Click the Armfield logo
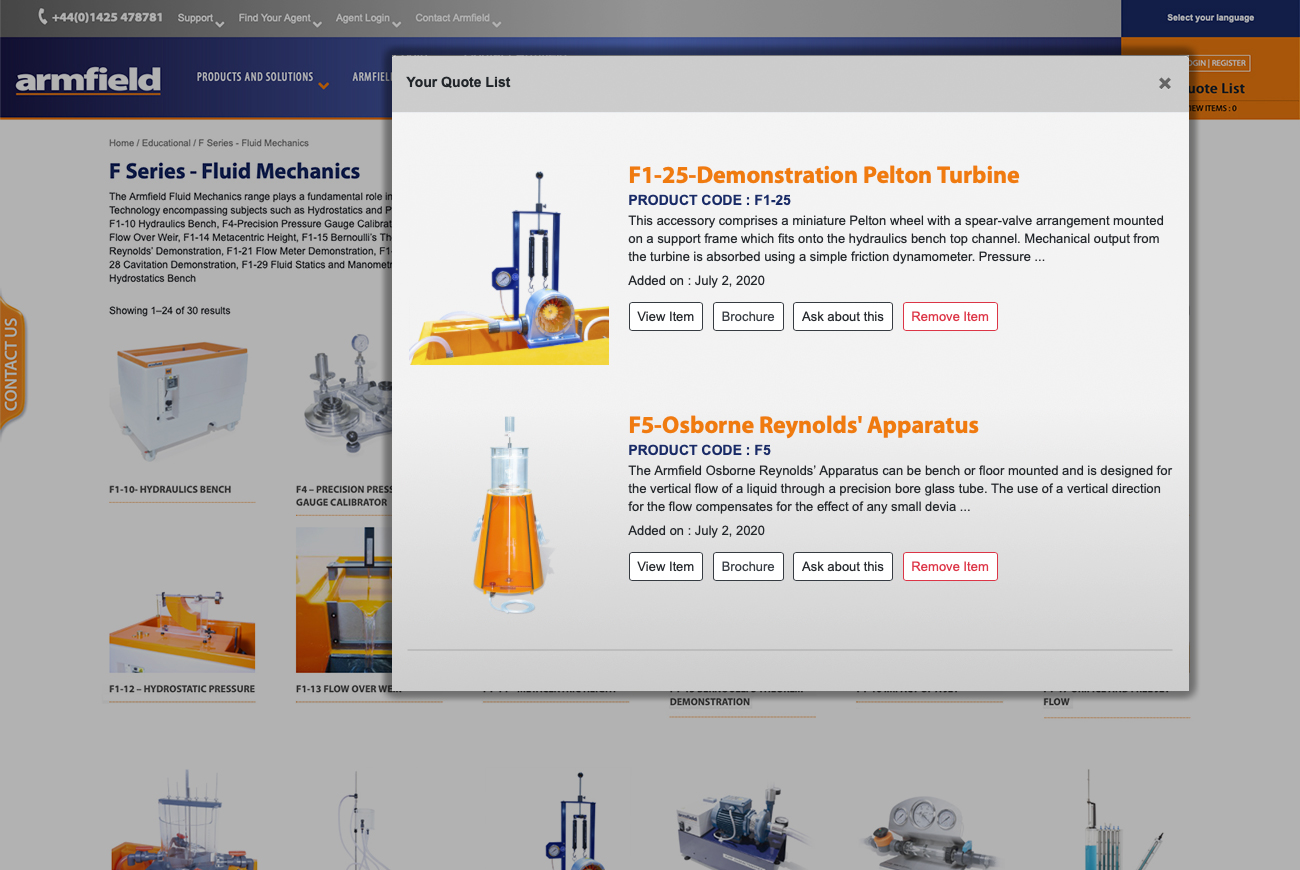The image size is (1300, 870). coord(88,80)
